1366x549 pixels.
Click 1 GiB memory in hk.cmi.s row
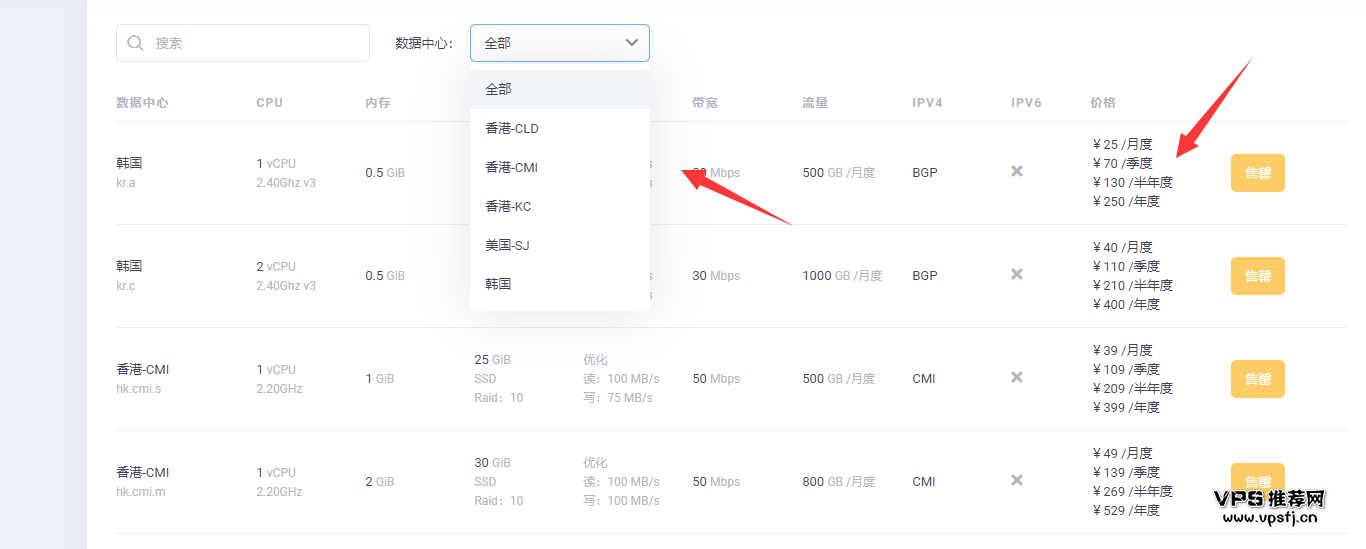point(380,379)
